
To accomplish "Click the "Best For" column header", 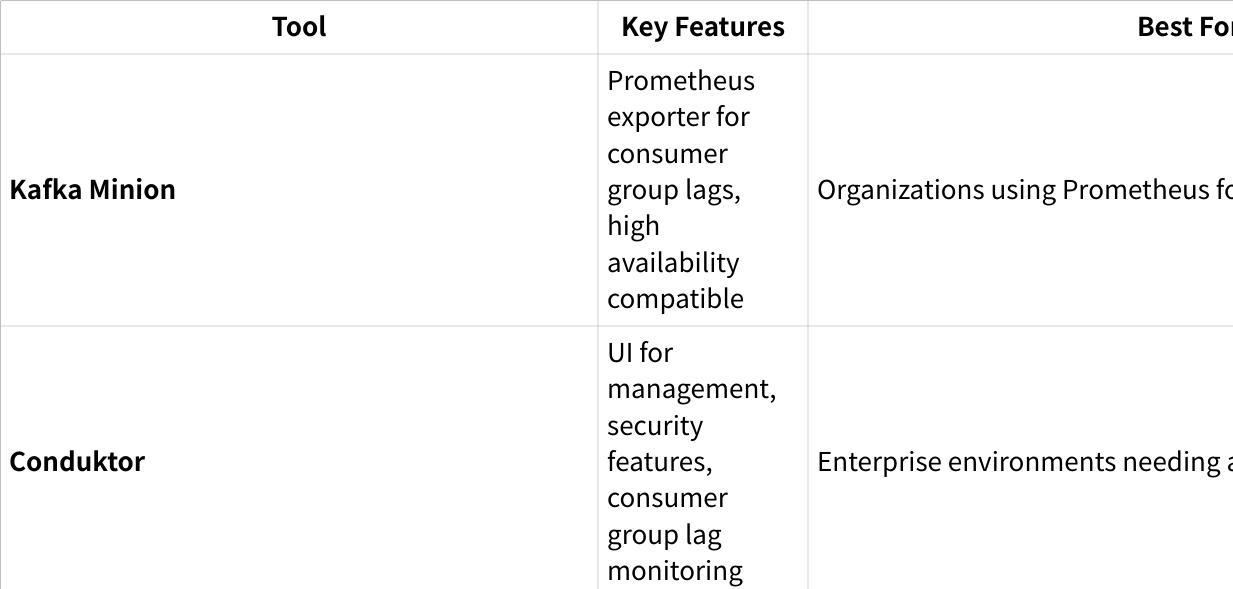I will (1184, 27).
